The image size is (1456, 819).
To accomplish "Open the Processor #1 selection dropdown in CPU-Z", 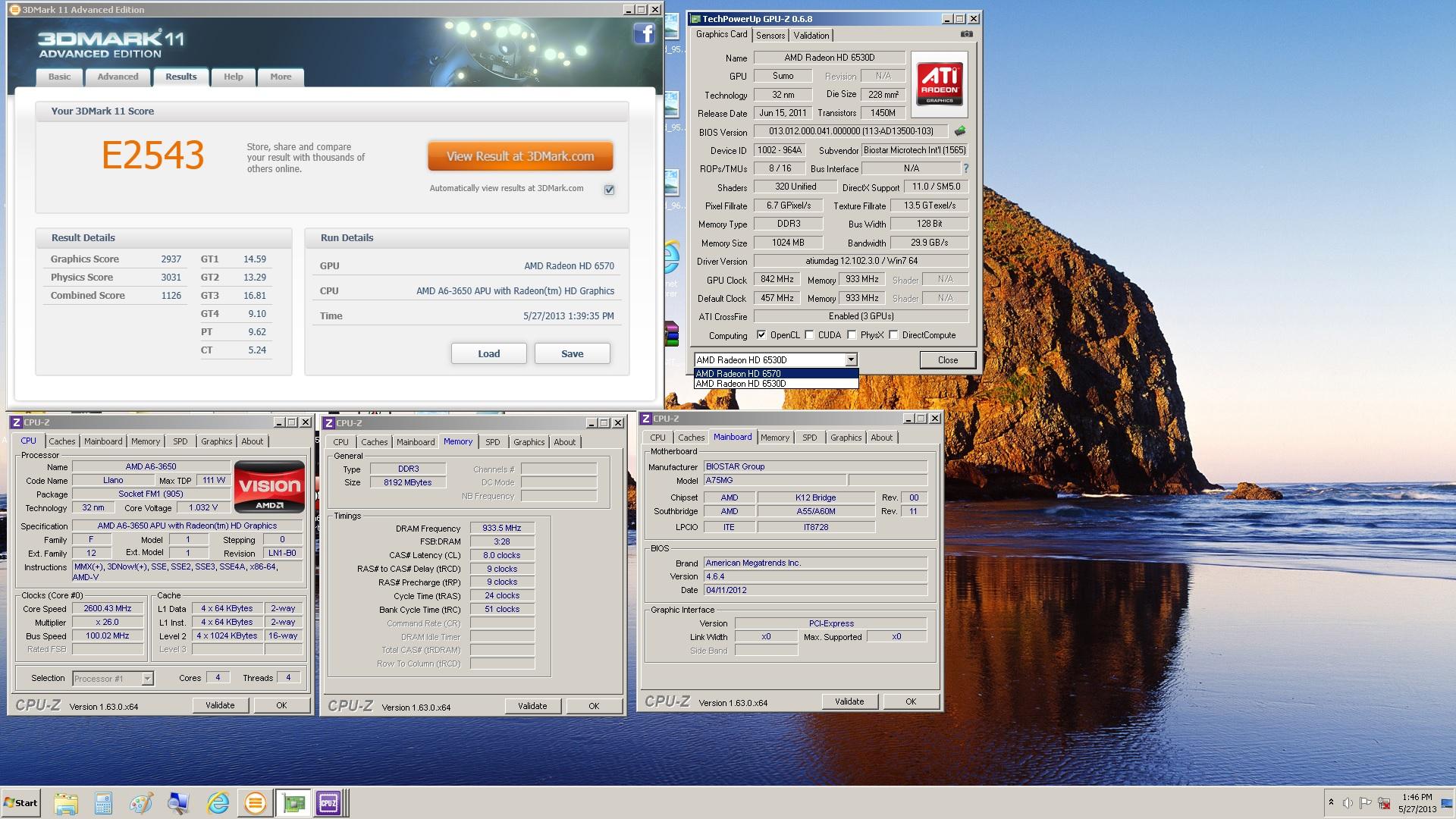I will tap(147, 679).
